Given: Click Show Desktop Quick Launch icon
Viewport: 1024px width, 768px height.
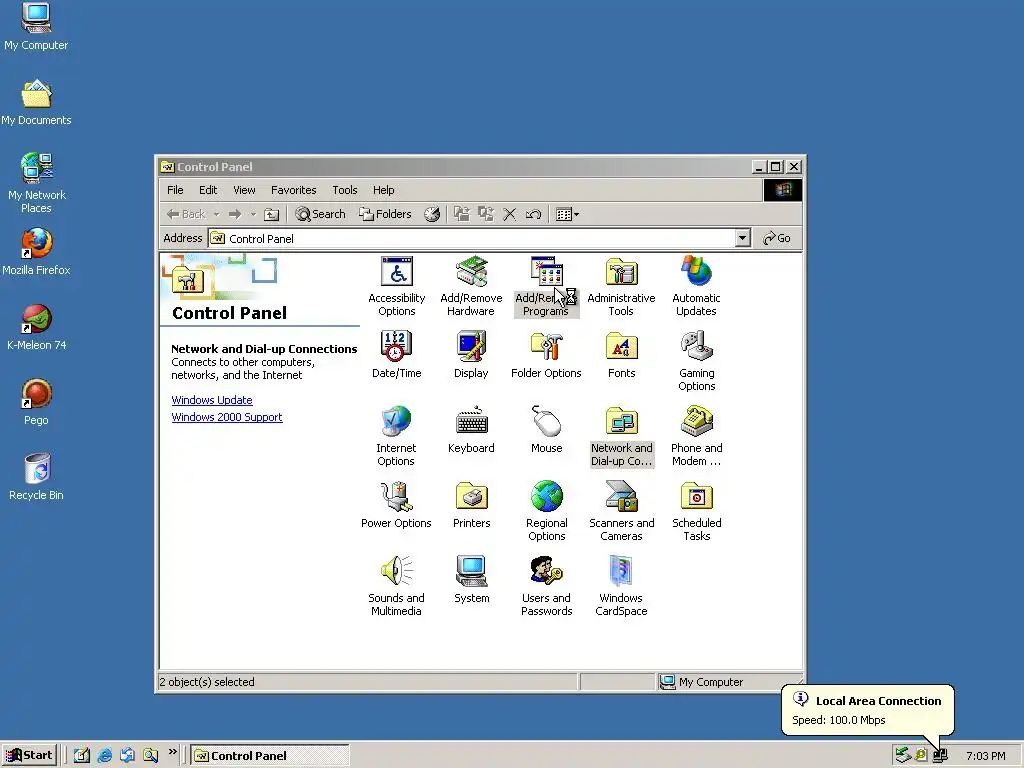Looking at the screenshot, I should point(82,756).
